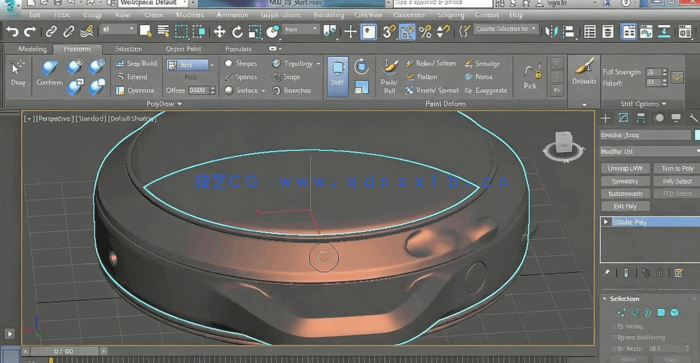
Task: Open the Display panel icon
Action: tap(676, 118)
